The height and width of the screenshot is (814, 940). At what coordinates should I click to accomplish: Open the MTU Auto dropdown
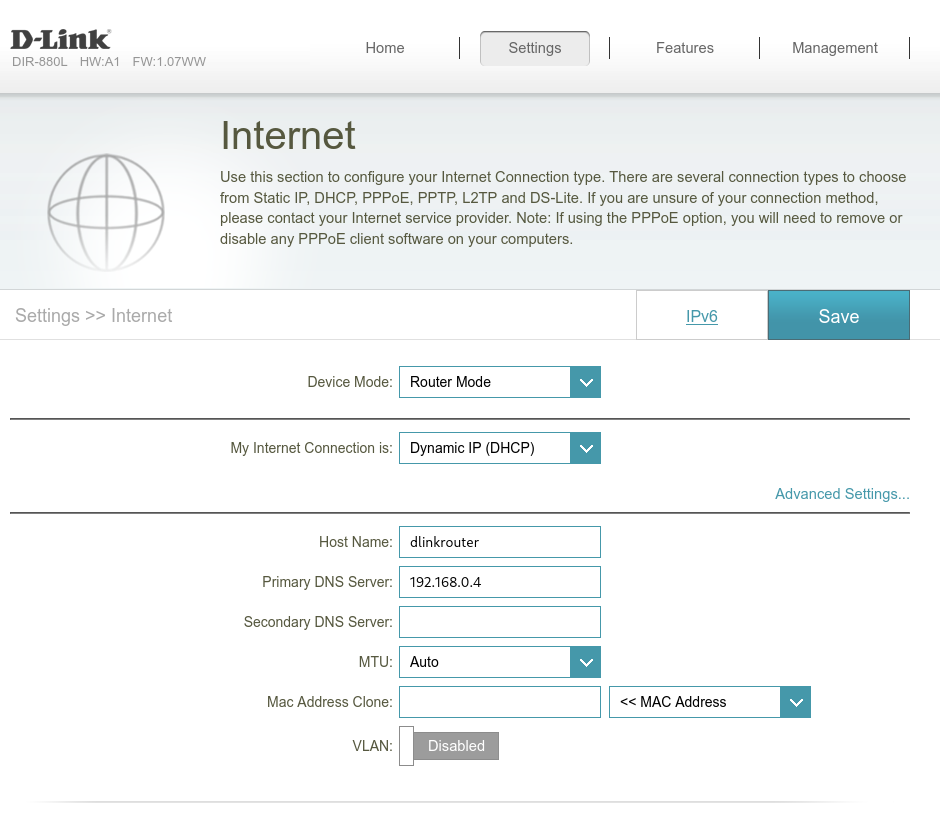(x=485, y=662)
